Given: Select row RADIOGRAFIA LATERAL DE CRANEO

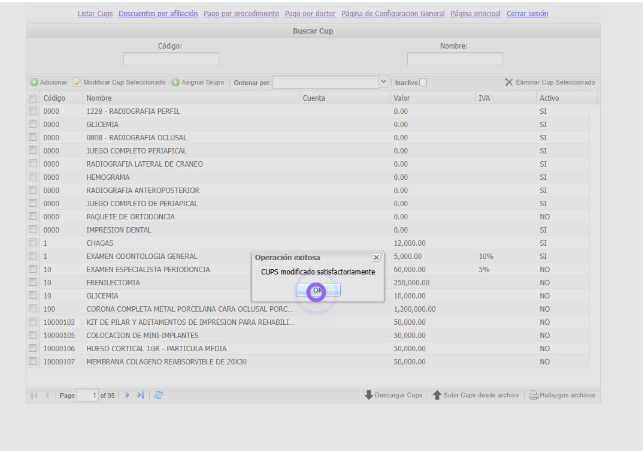Looking at the screenshot, I should click(x=308, y=164).
